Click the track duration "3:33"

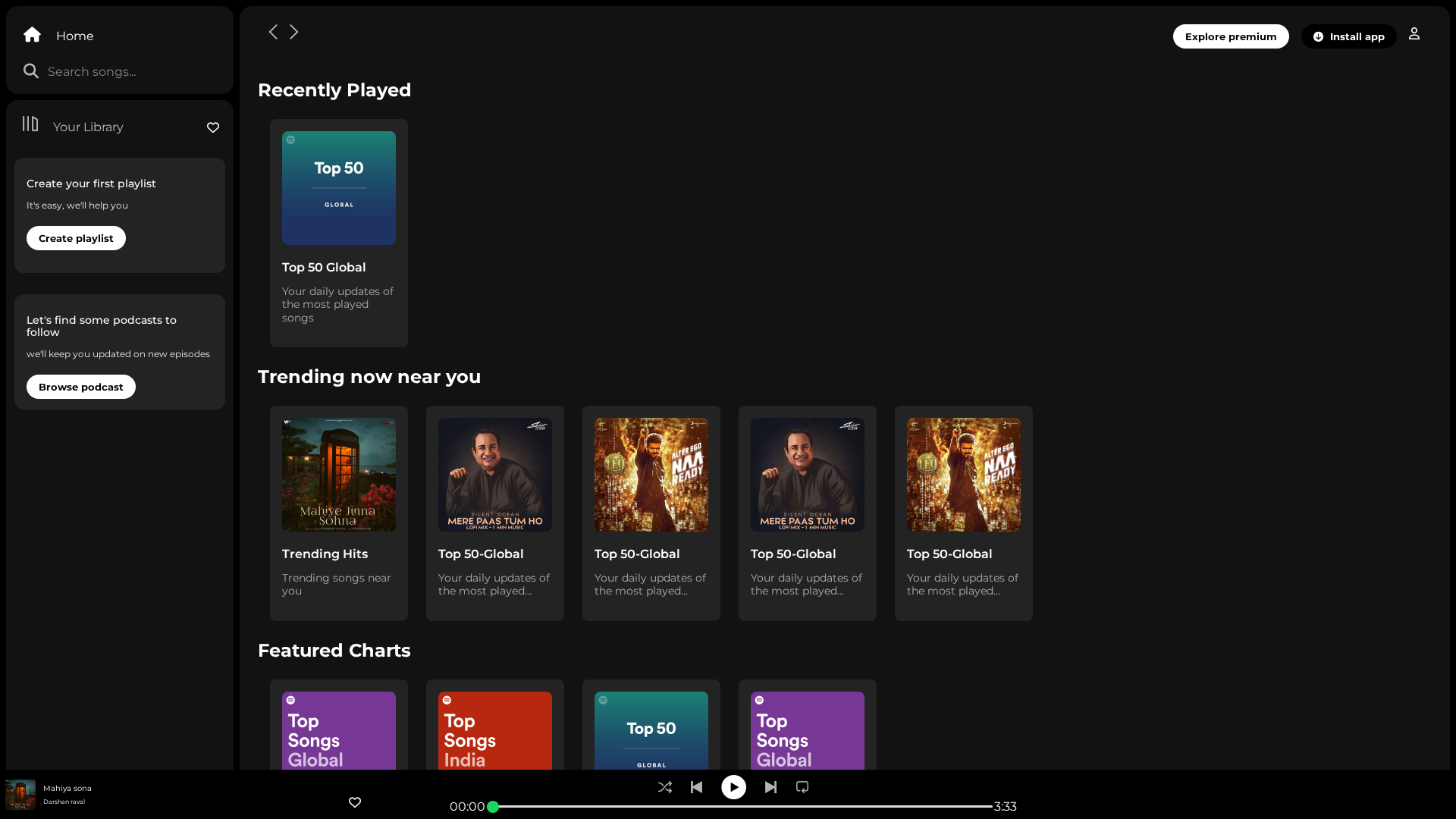[x=1006, y=807]
